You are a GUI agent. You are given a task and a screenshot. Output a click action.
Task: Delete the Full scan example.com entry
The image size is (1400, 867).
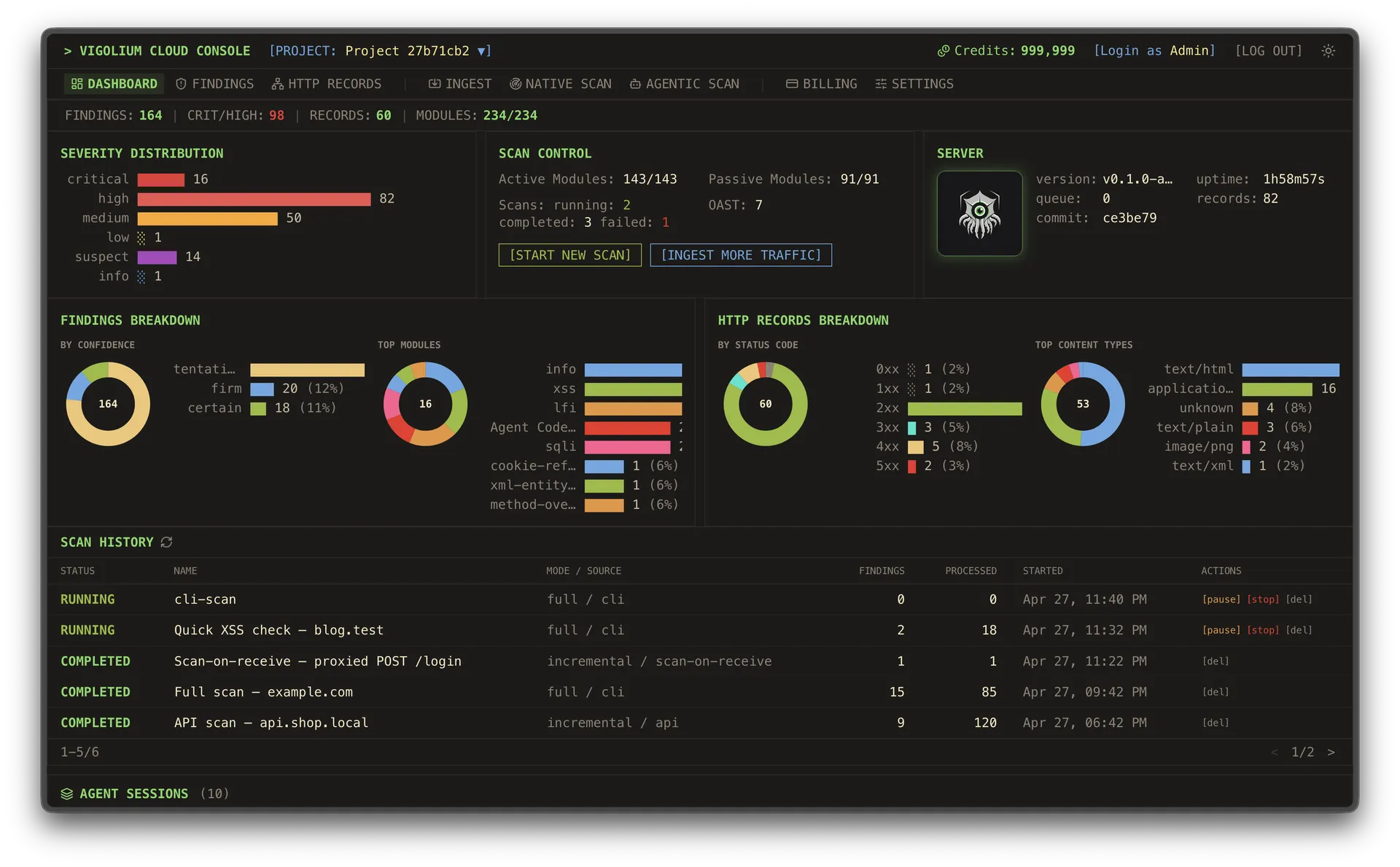pyautogui.click(x=1216, y=692)
